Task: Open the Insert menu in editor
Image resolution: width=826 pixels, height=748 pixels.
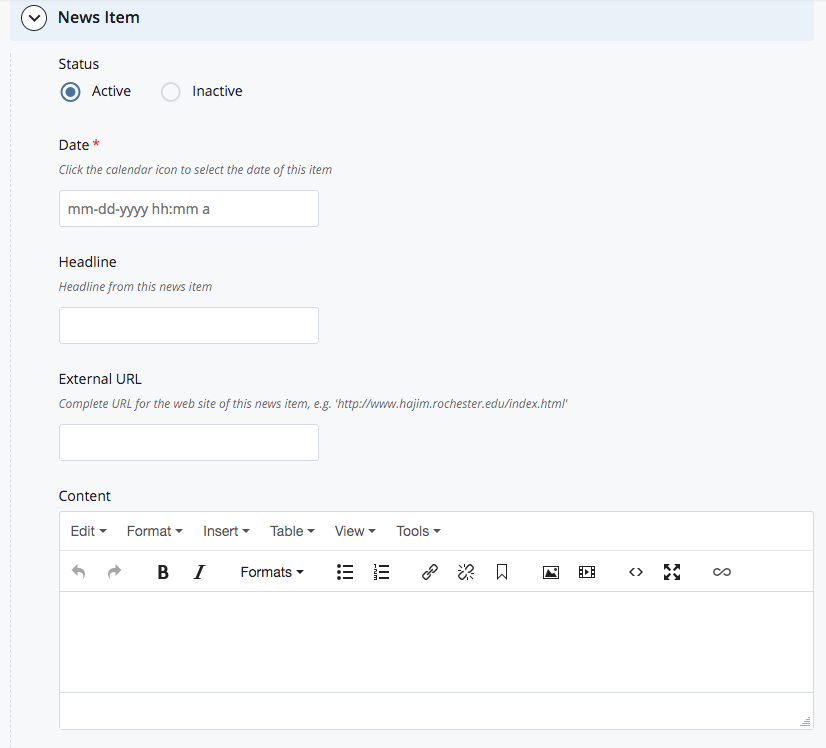Action: (x=226, y=531)
